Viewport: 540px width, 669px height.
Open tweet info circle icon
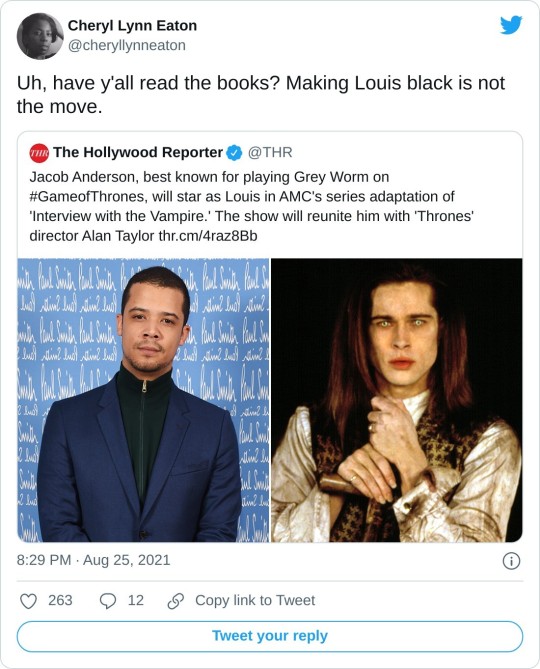pos(511,561)
